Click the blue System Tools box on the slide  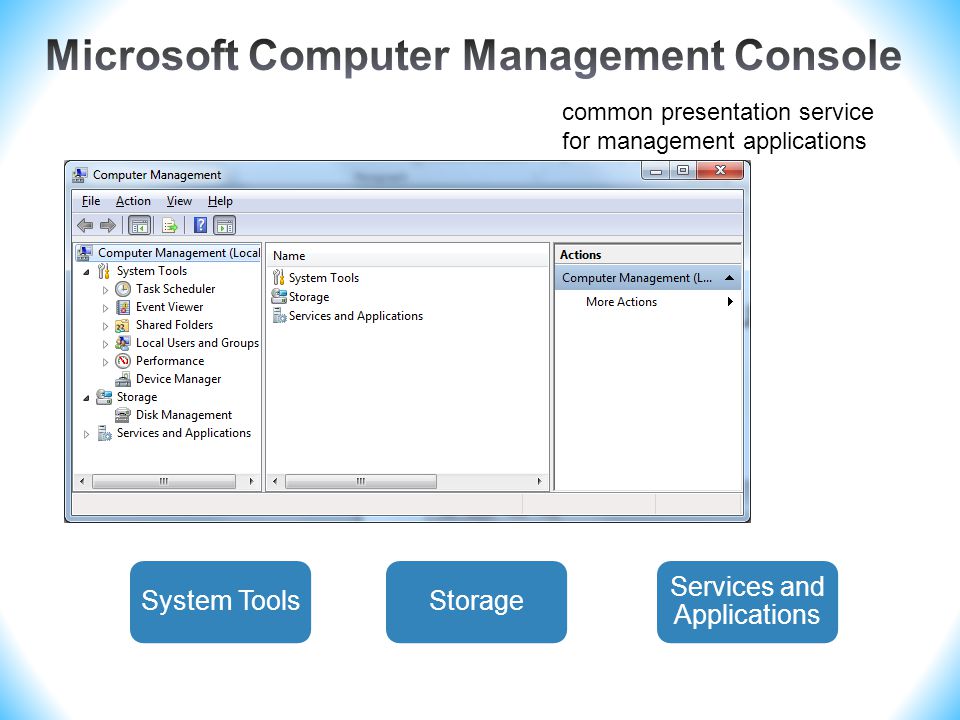click(220, 602)
